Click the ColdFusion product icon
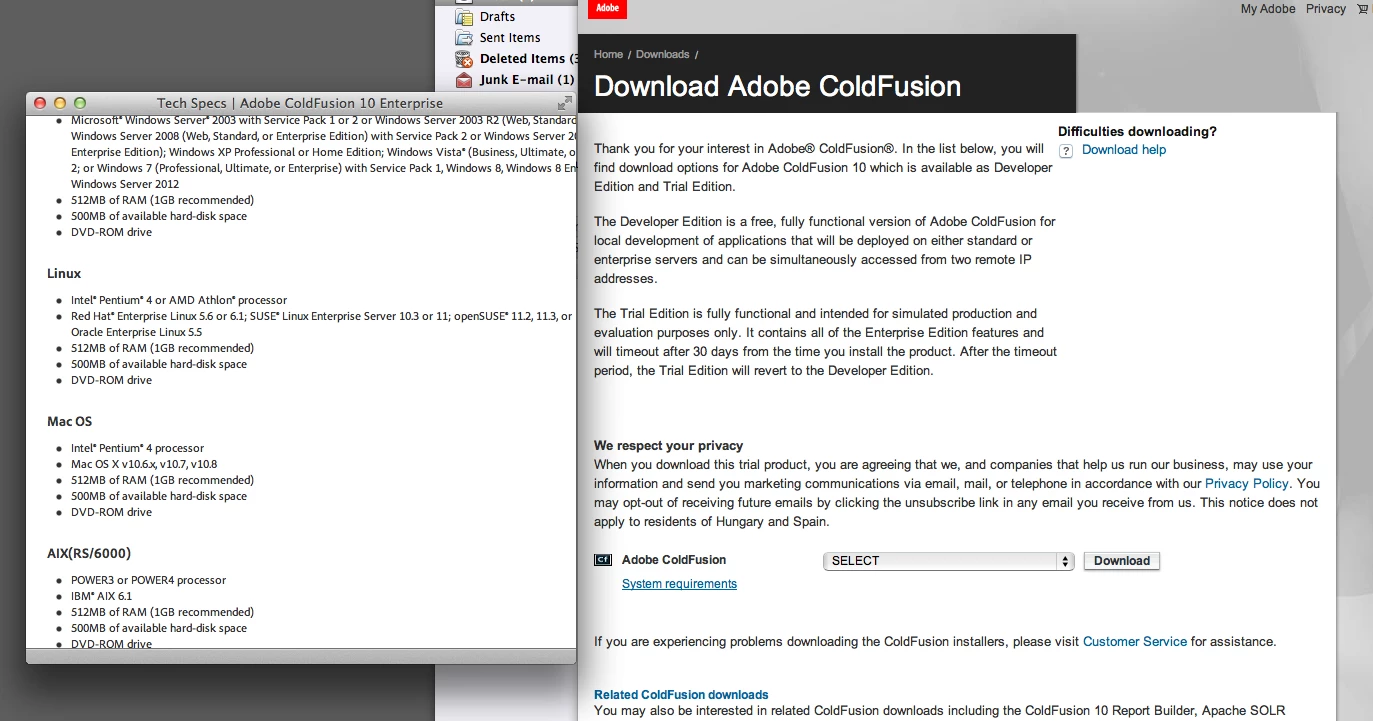The image size is (1373, 721). click(x=603, y=560)
